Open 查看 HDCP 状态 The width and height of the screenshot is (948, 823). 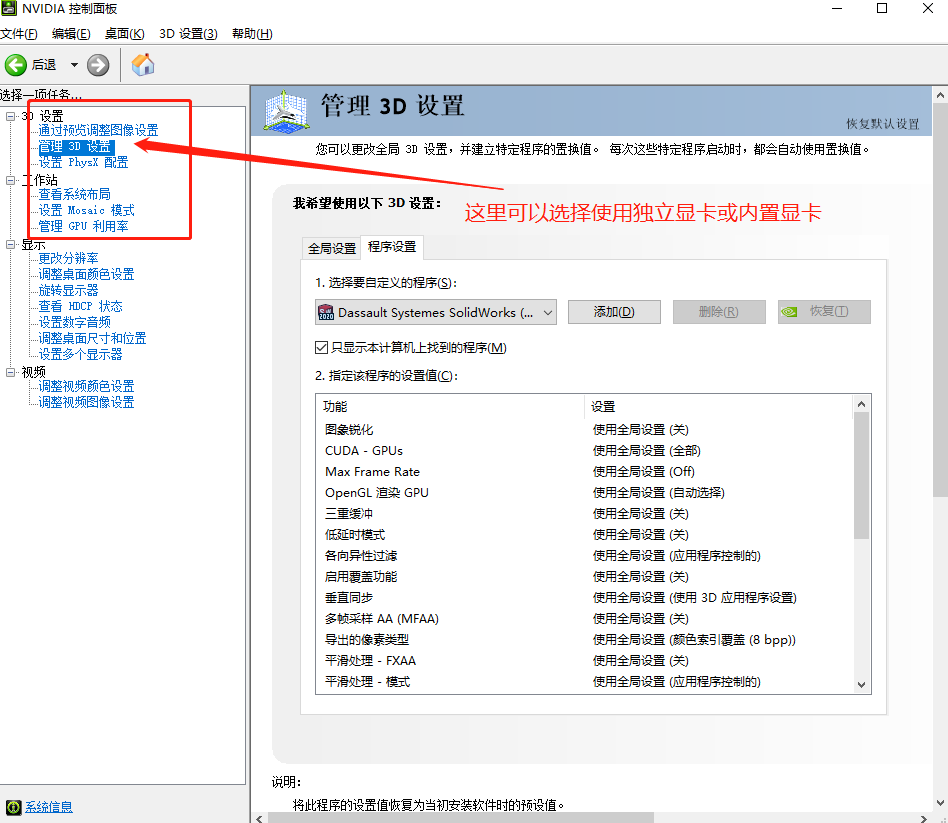coord(80,306)
